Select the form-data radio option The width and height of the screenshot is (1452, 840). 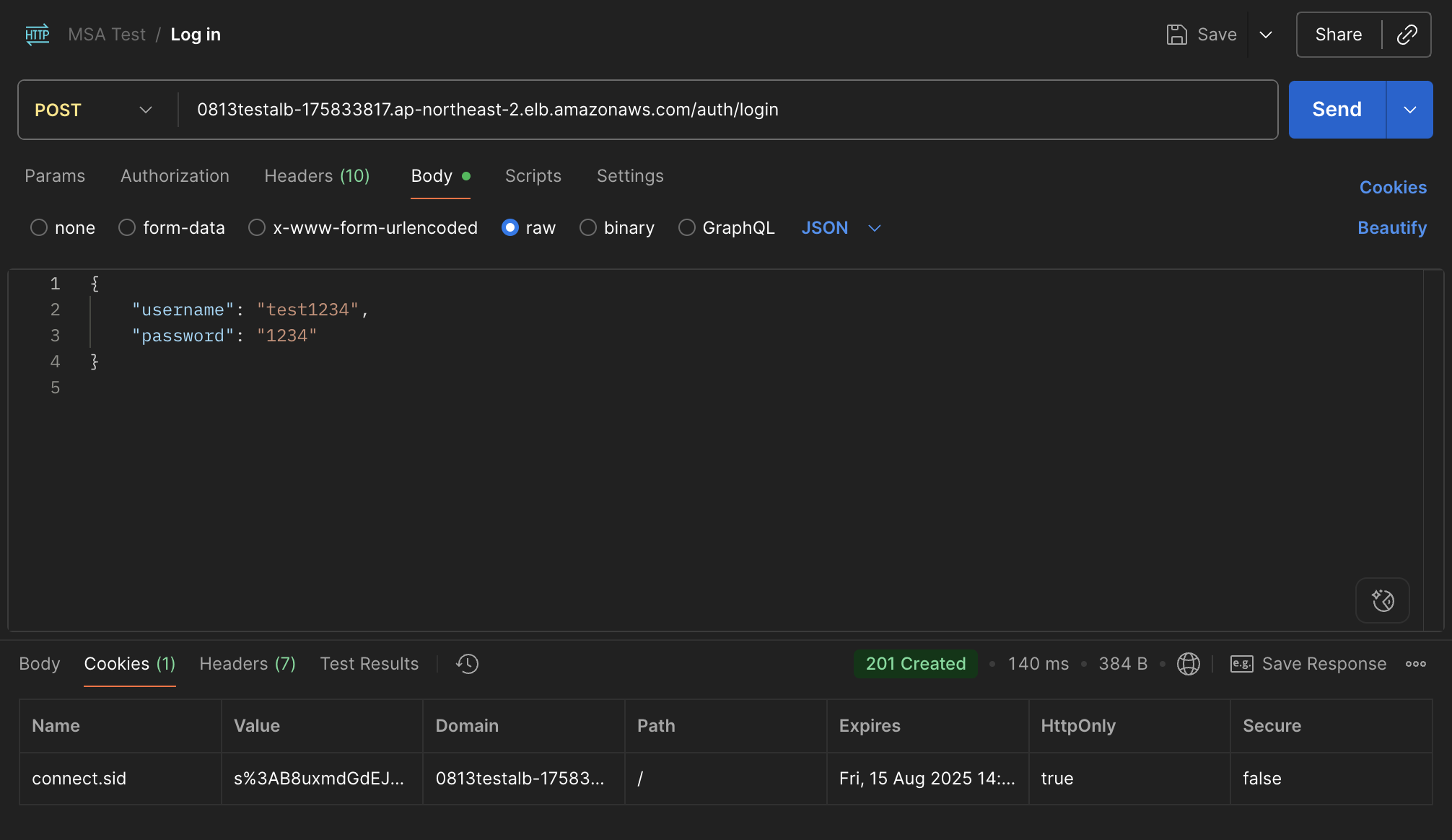tap(127, 228)
